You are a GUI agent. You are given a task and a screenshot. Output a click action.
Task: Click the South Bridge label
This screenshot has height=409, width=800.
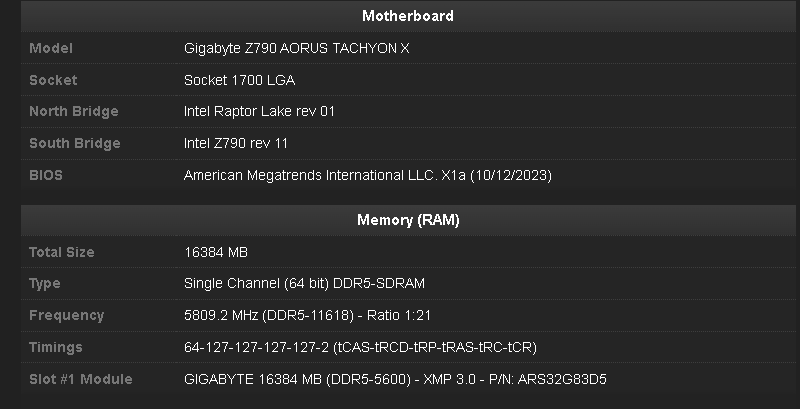click(x=75, y=143)
